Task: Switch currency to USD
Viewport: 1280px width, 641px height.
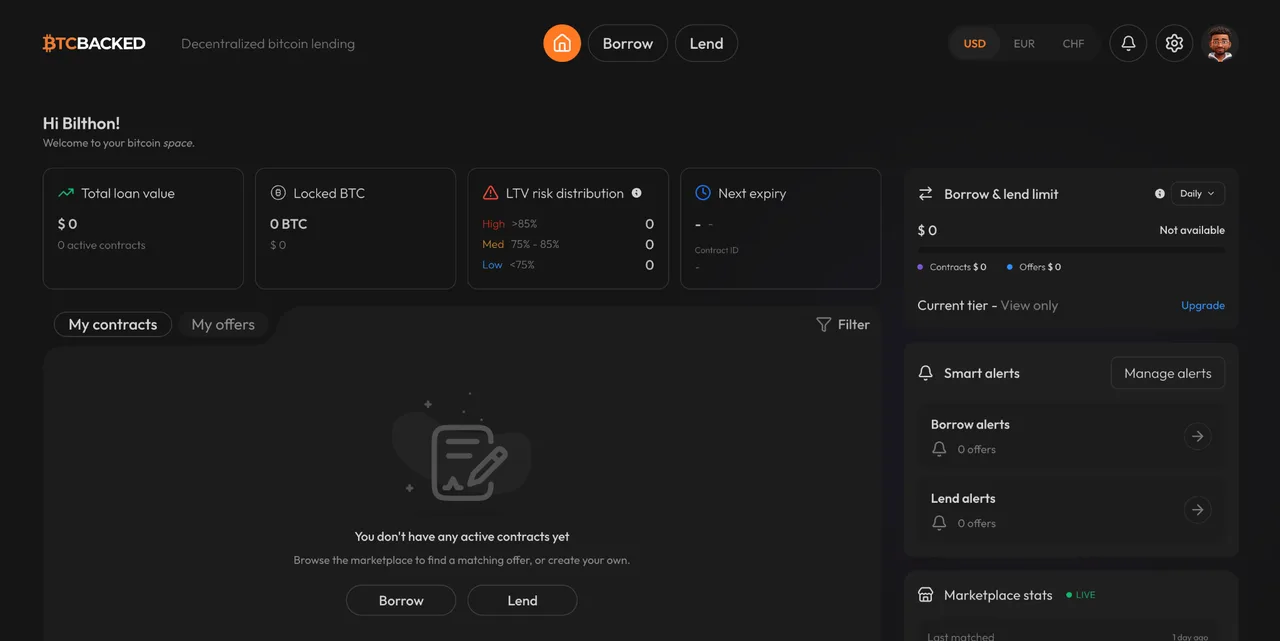Action: pyautogui.click(x=974, y=44)
